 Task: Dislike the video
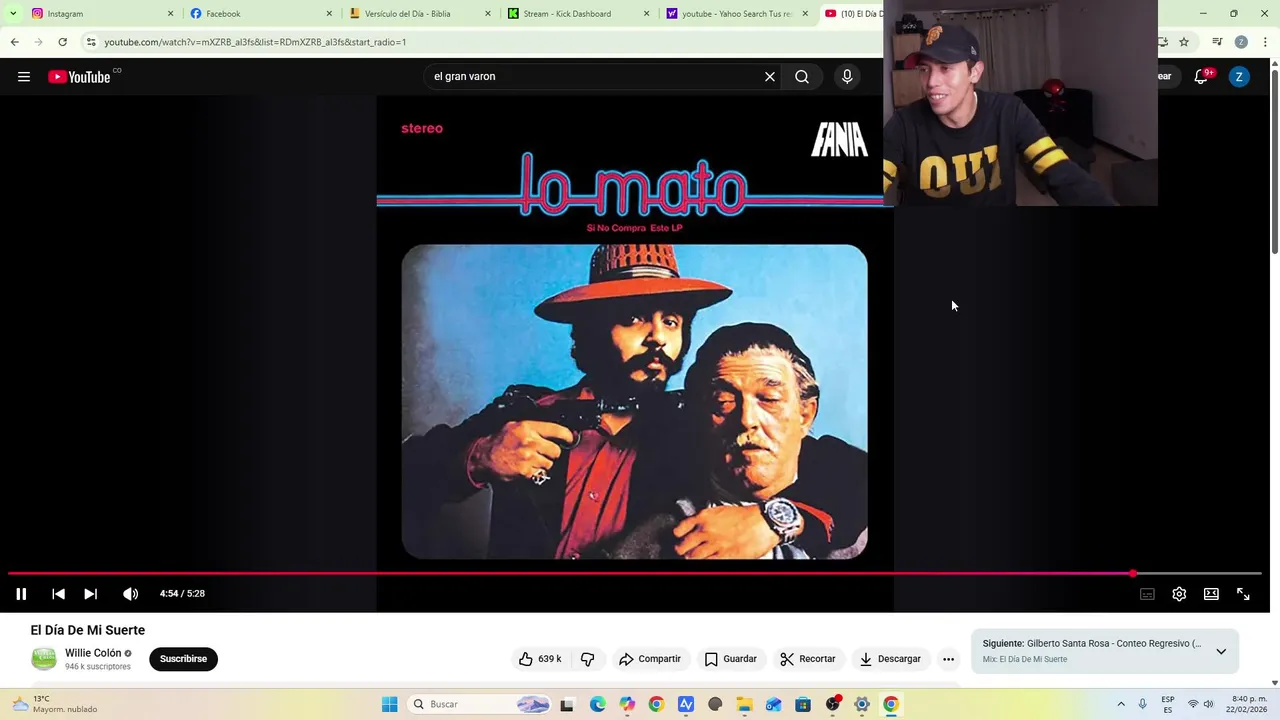[588, 659]
